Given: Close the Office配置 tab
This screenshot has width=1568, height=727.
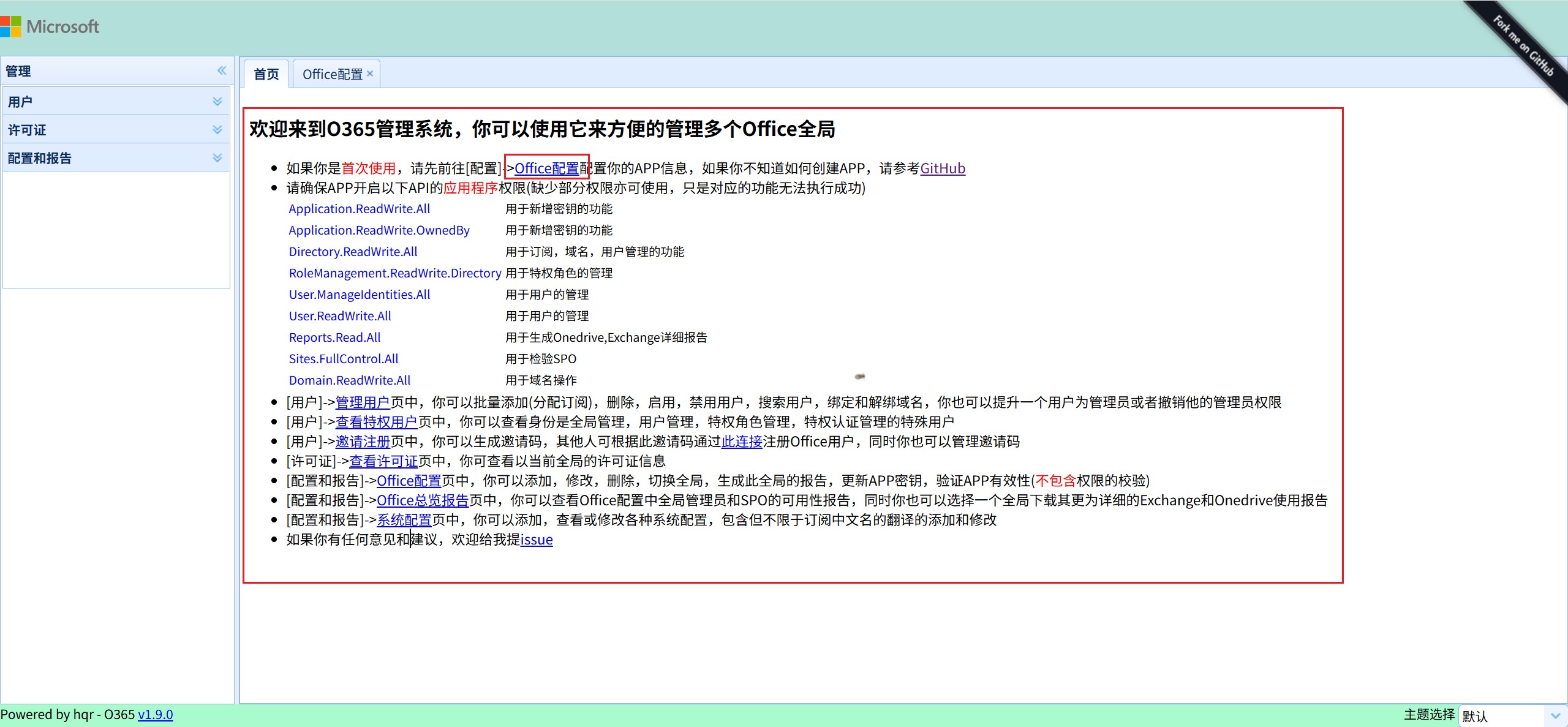Looking at the screenshot, I should tap(370, 73).
